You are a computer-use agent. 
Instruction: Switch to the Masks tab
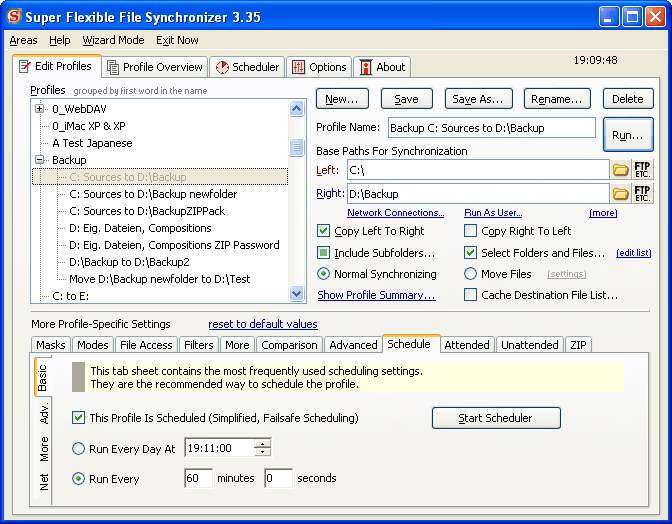click(51, 345)
